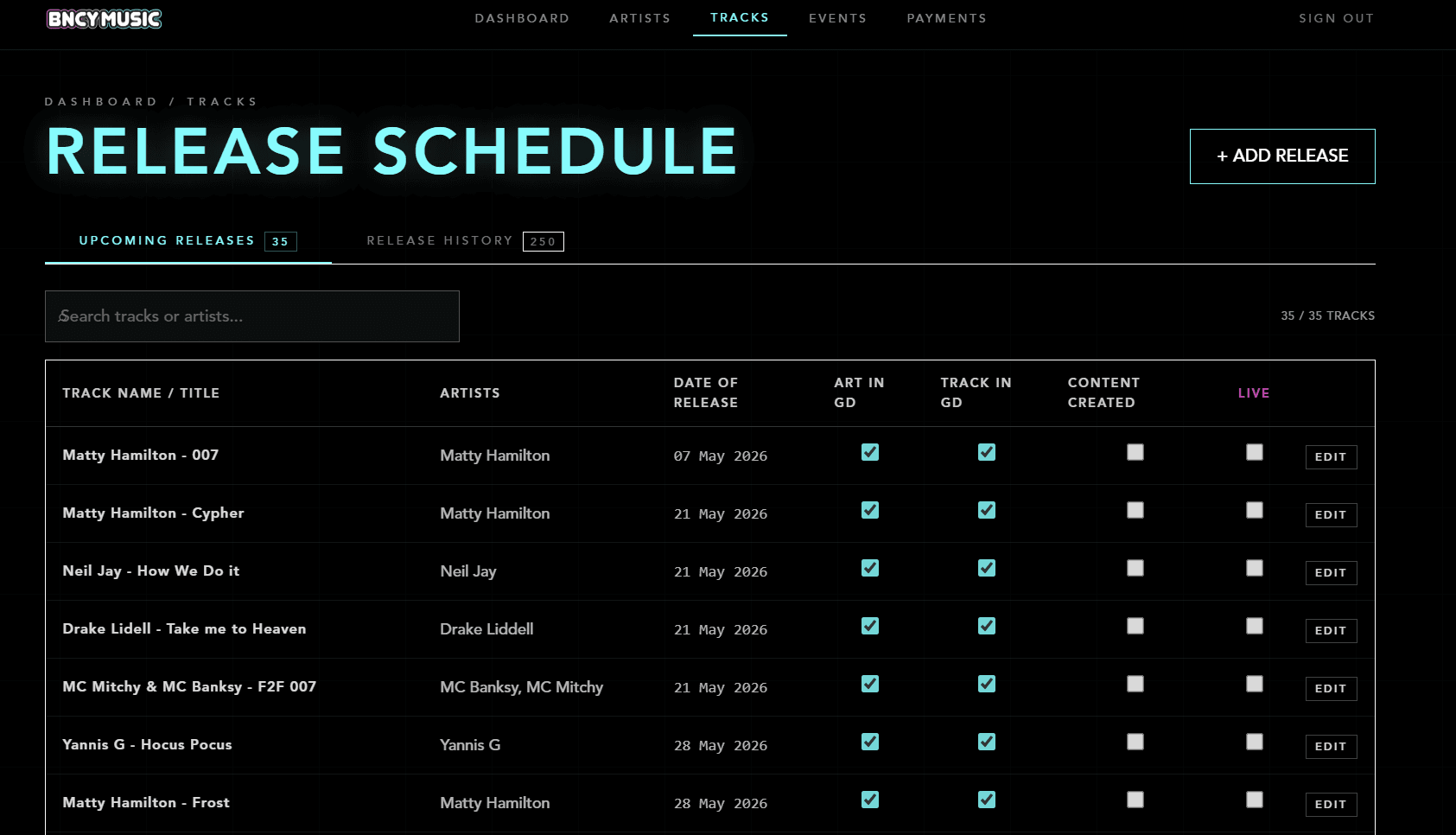
Task: Click the Date of Release column header
Action: point(706,392)
